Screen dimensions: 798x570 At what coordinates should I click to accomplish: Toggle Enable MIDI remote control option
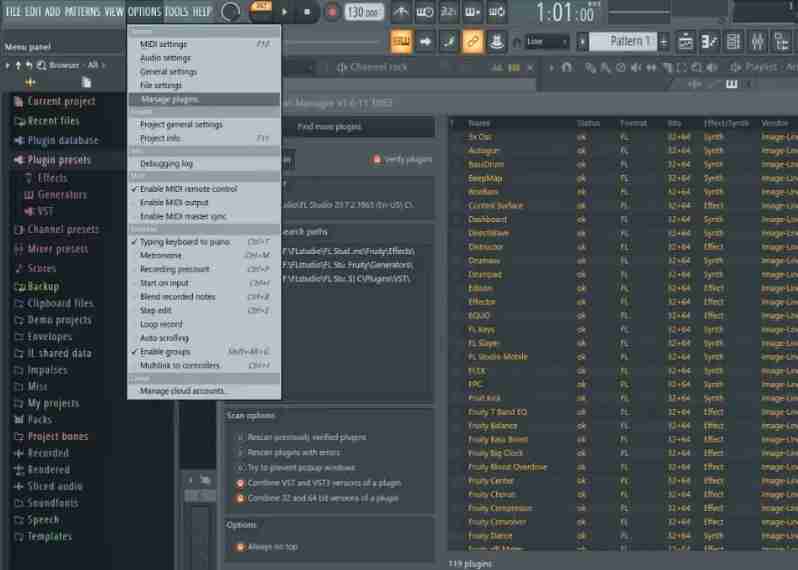pyautogui.click(x=204, y=189)
